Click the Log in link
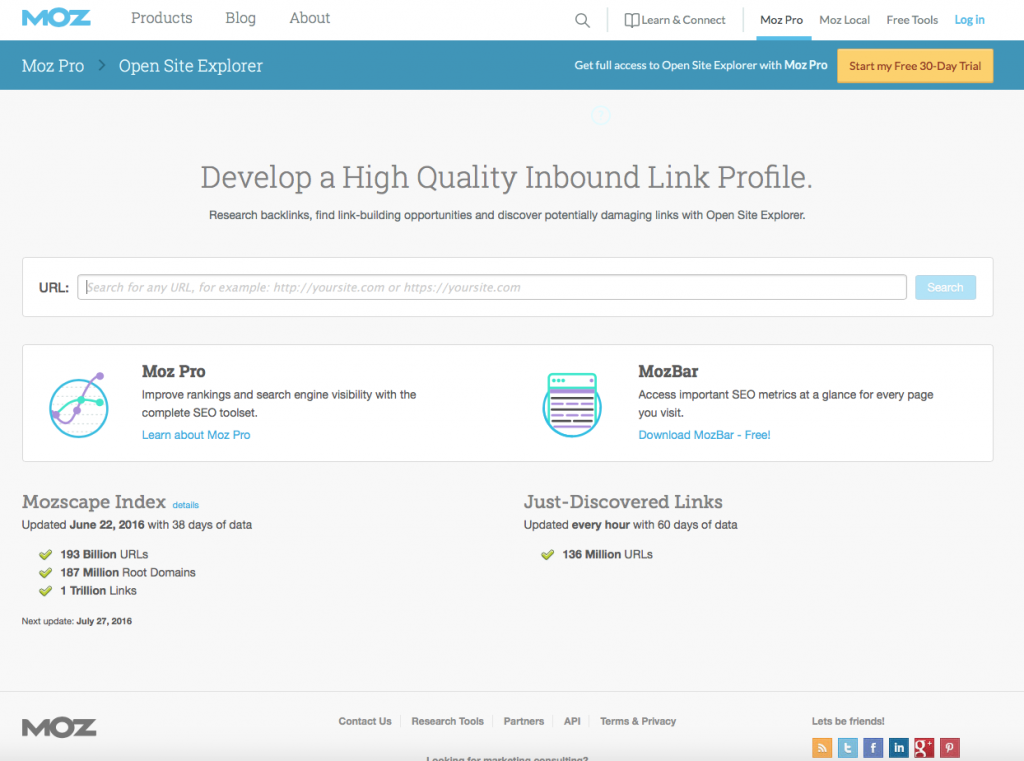This screenshot has width=1024, height=761. 969,20
